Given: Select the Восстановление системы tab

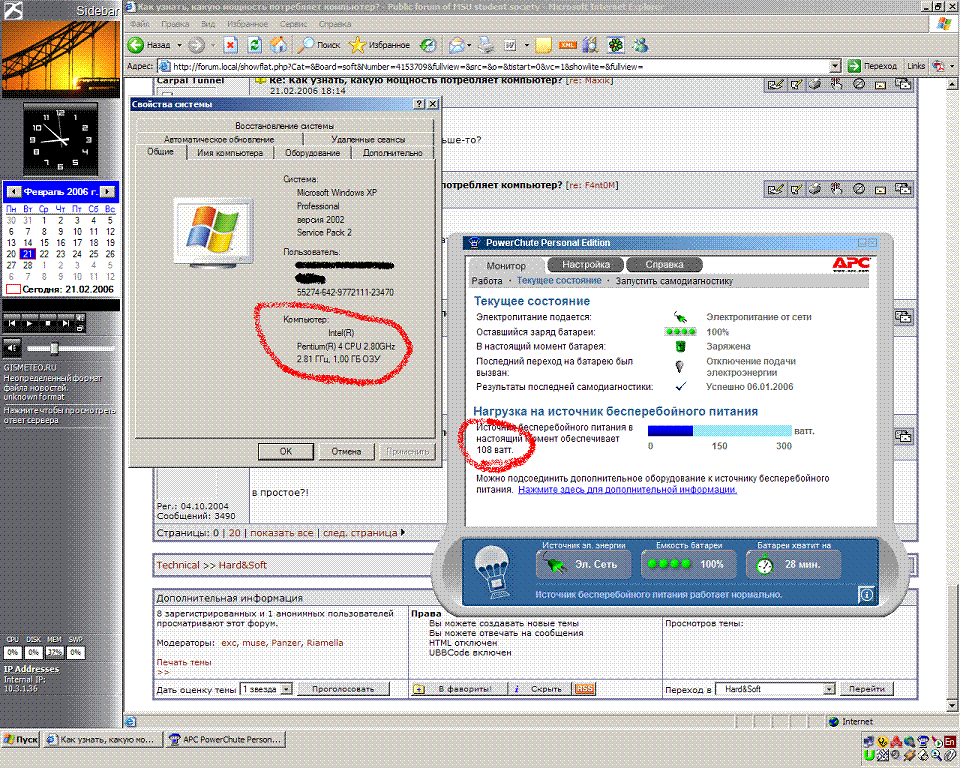Looking at the screenshot, I should tap(285, 126).
